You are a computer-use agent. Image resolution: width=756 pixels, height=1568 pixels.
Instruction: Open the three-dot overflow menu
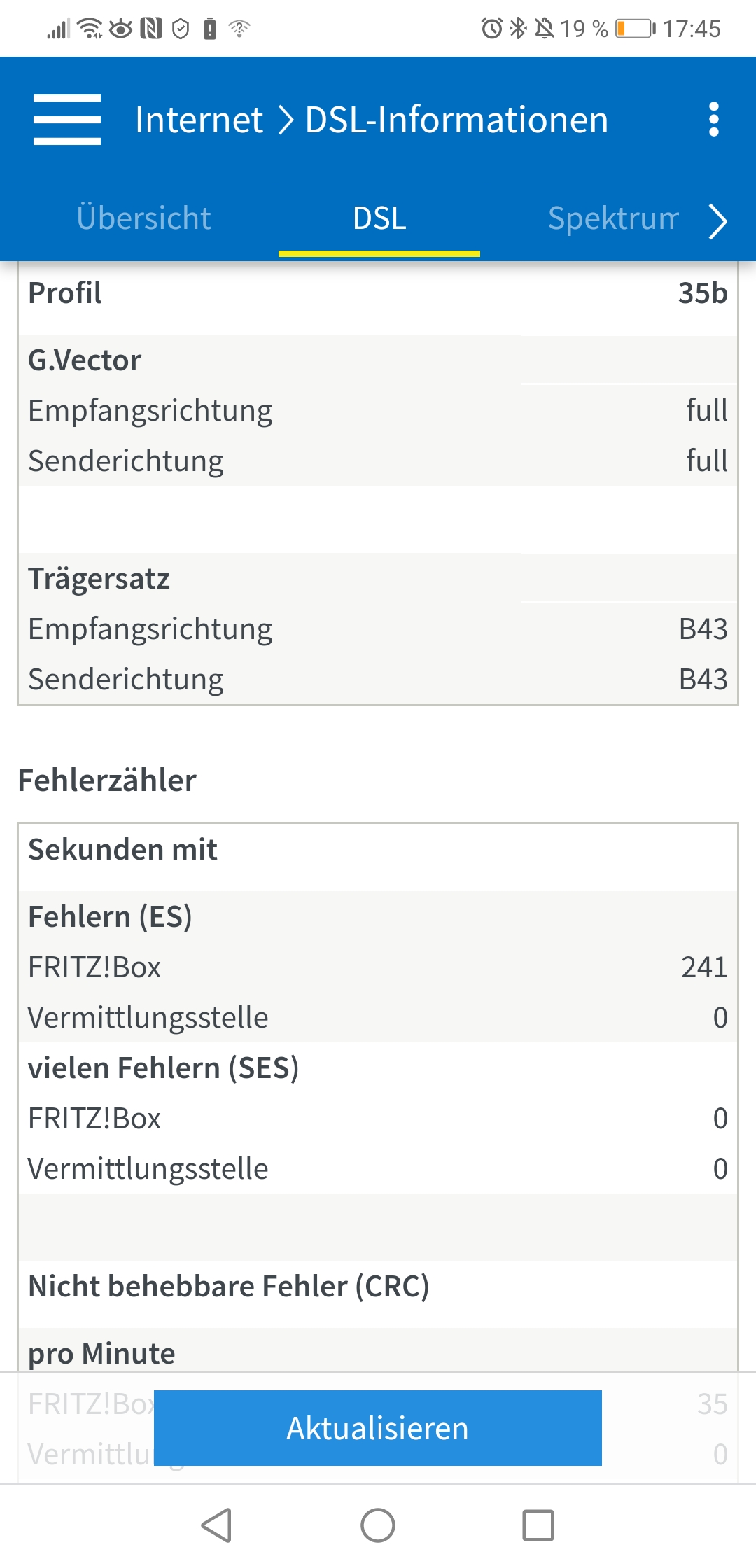point(713,120)
